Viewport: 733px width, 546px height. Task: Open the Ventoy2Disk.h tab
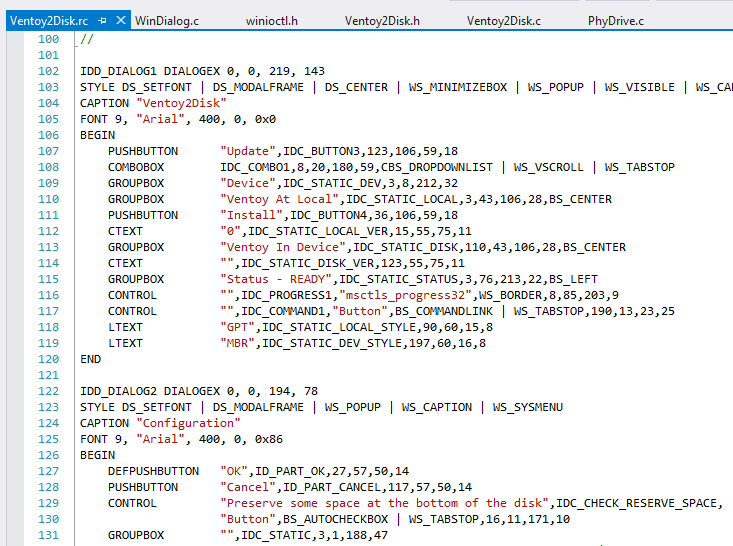[x=382, y=21]
